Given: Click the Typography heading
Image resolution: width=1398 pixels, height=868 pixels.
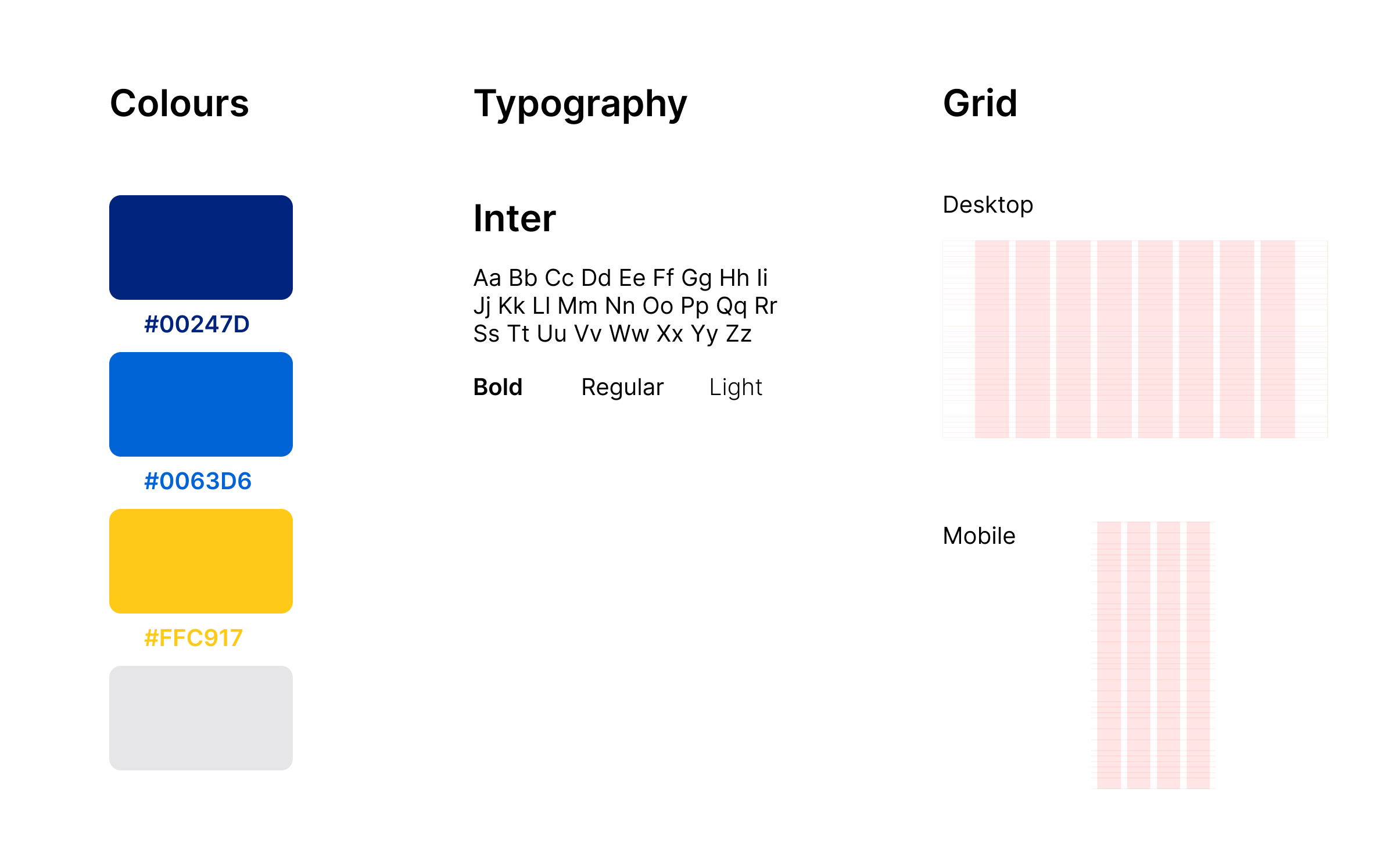Looking at the screenshot, I should (x=580, y=106).
